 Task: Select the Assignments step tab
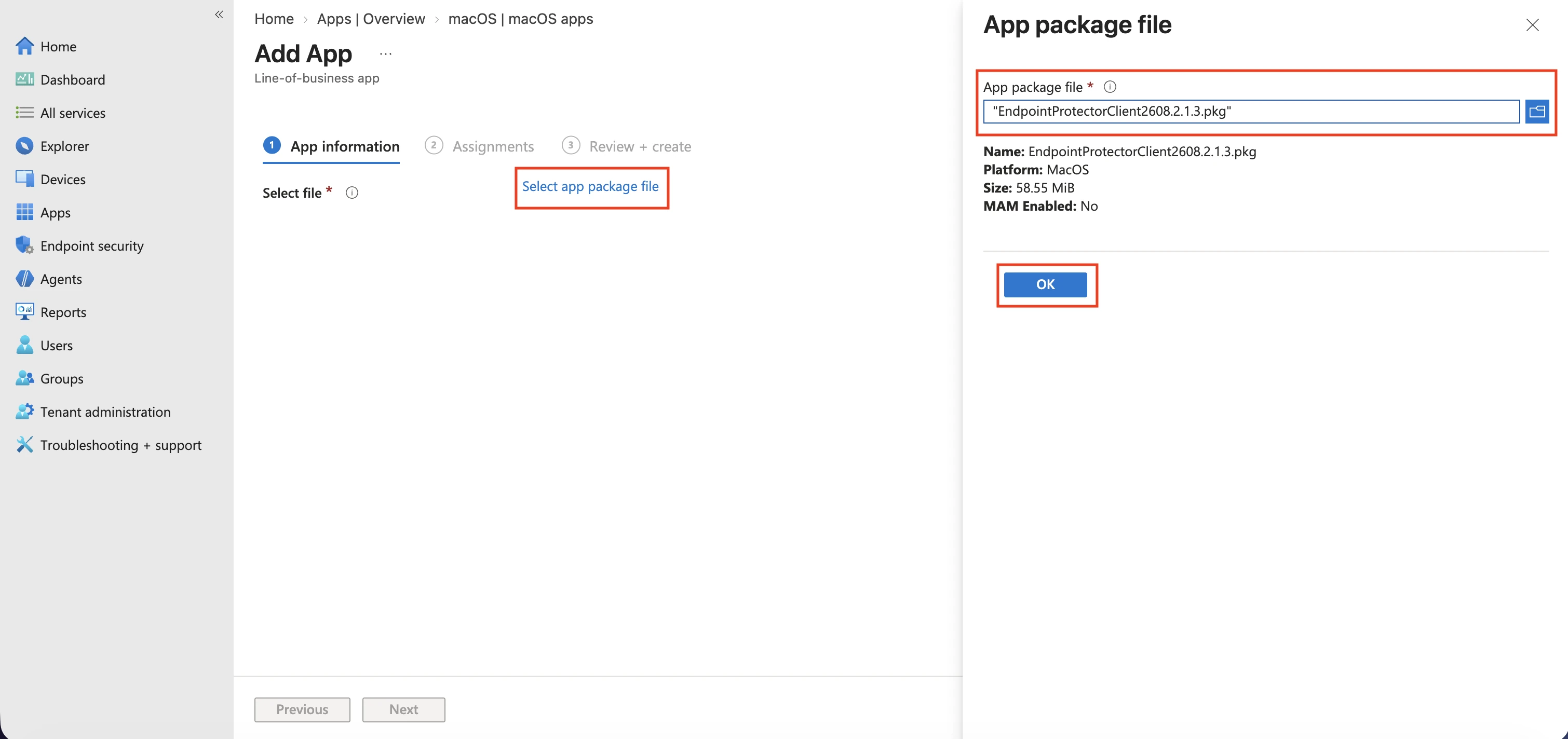pos(479,146)
